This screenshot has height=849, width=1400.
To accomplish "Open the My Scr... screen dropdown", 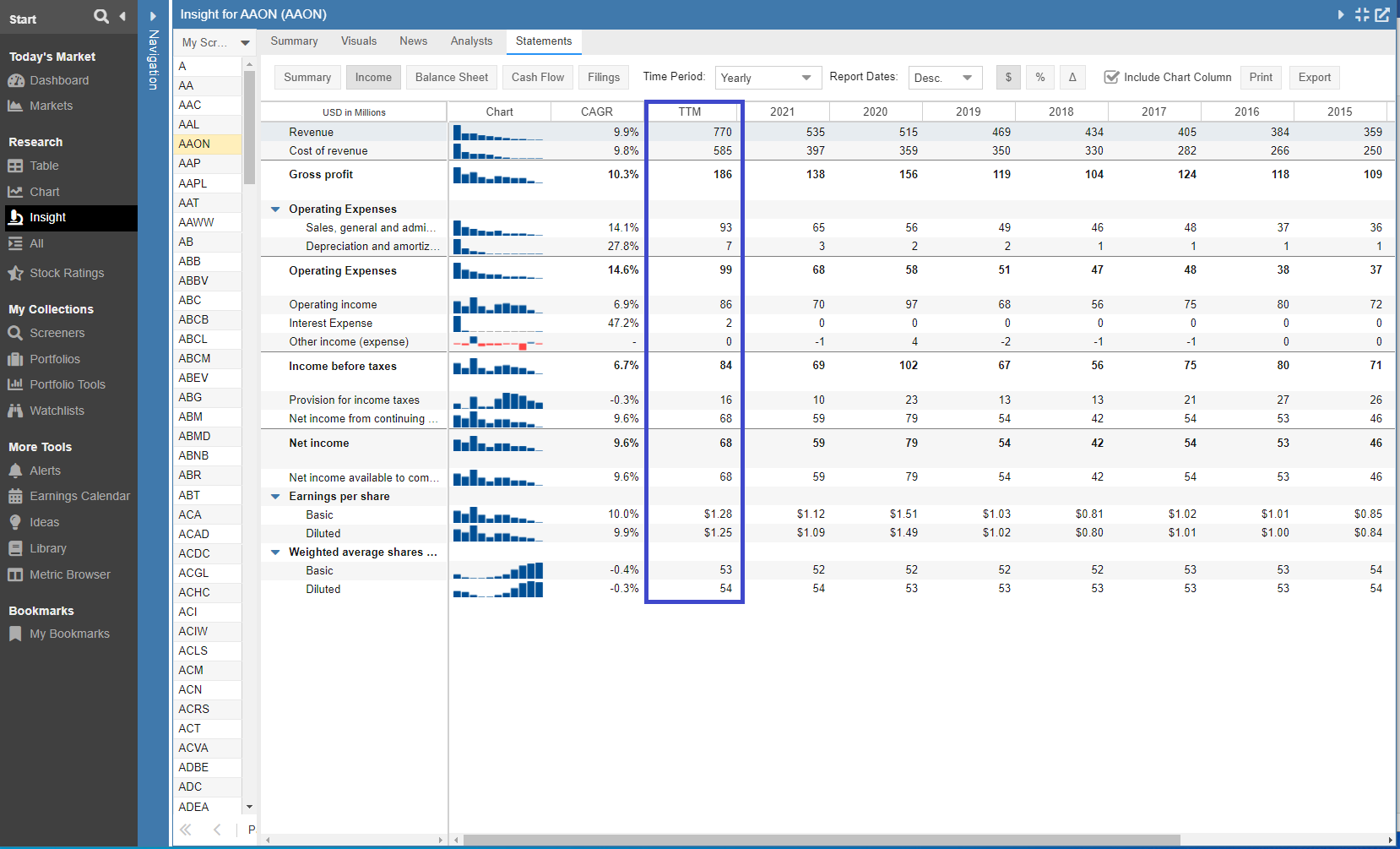I will pos(215,42).
